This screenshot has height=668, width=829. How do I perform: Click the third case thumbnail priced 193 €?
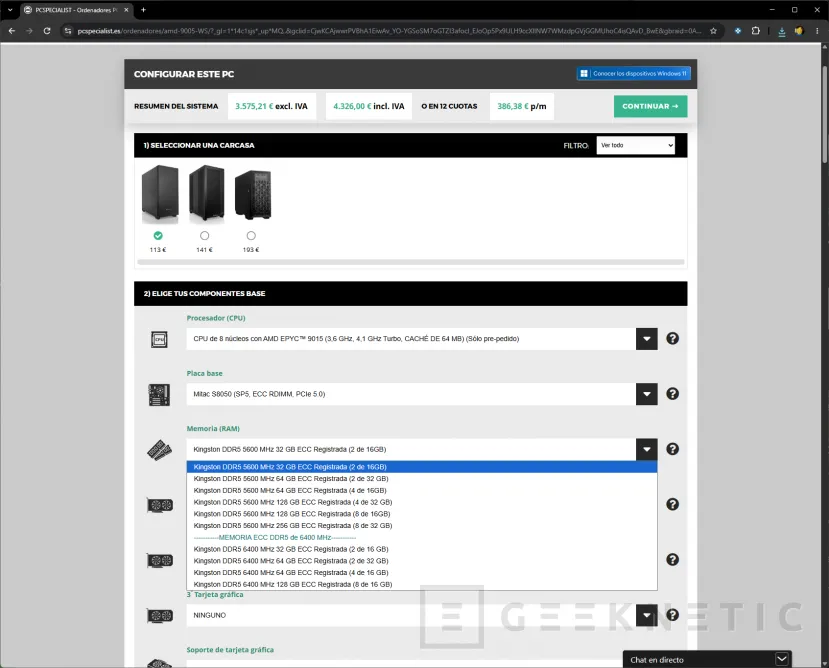coord(253,195)
